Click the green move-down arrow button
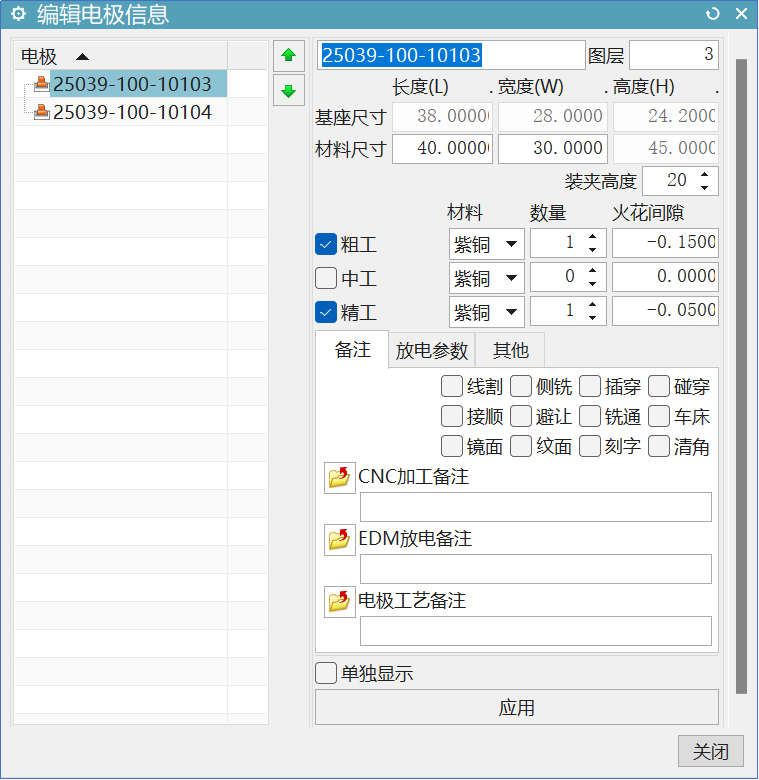Viewport: 759px width, 780px height. pos(288,91)
